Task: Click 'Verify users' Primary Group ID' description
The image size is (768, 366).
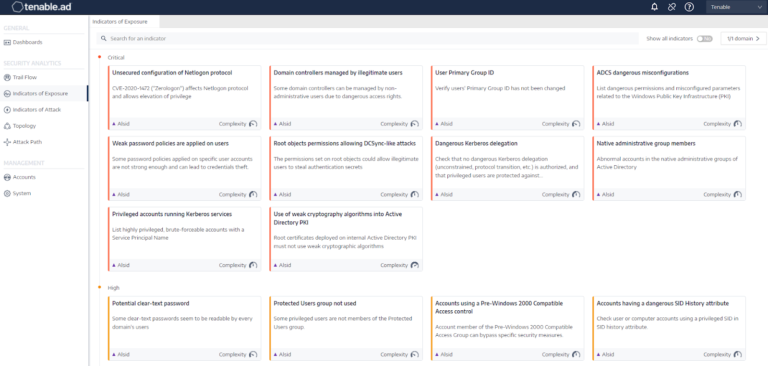Action: tap(501, 89)
